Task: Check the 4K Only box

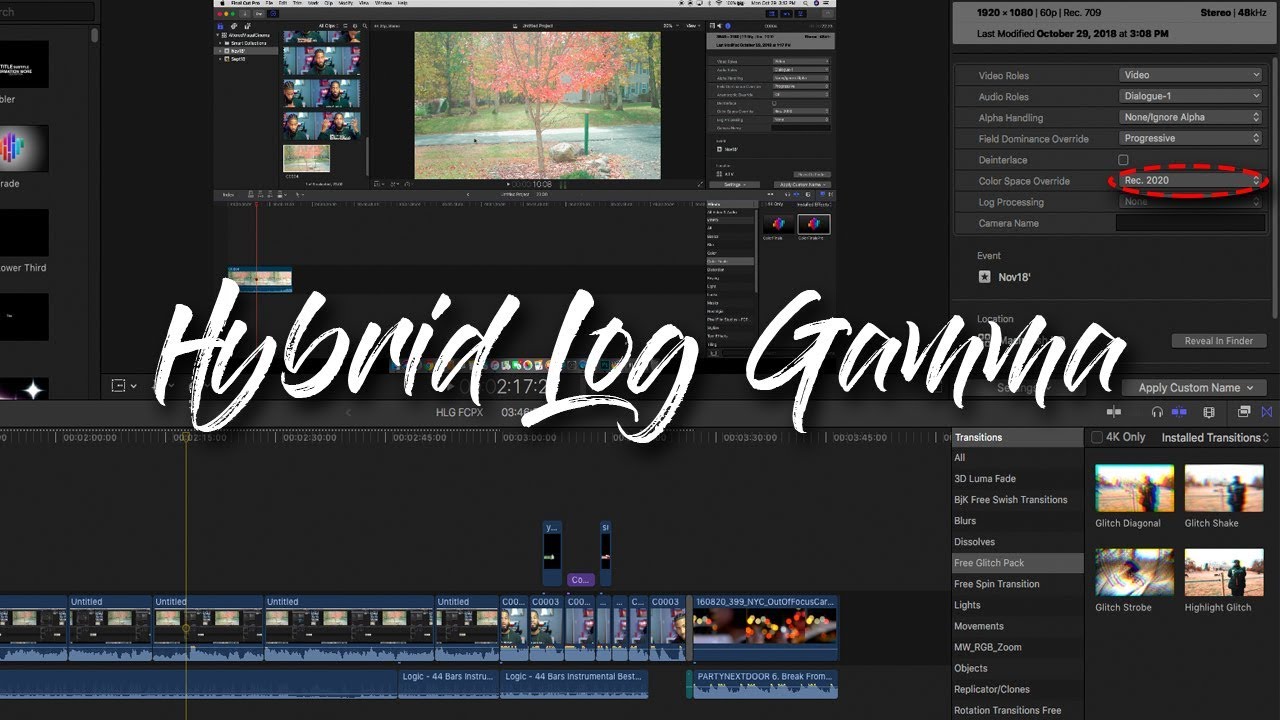Action: pyautogui.click(x=1097, y=437)
